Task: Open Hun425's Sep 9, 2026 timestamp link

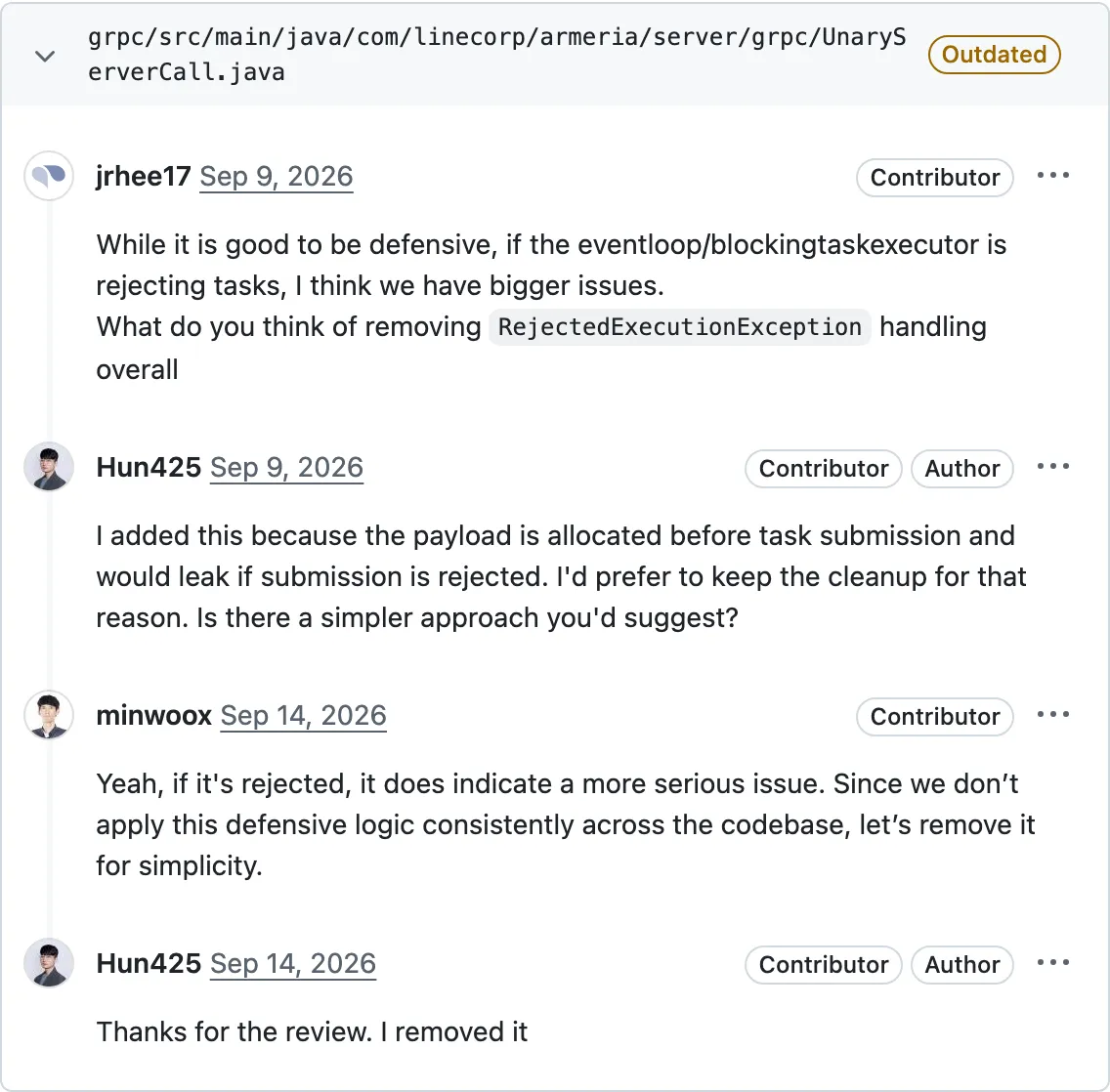Action: tap(286, 468)
